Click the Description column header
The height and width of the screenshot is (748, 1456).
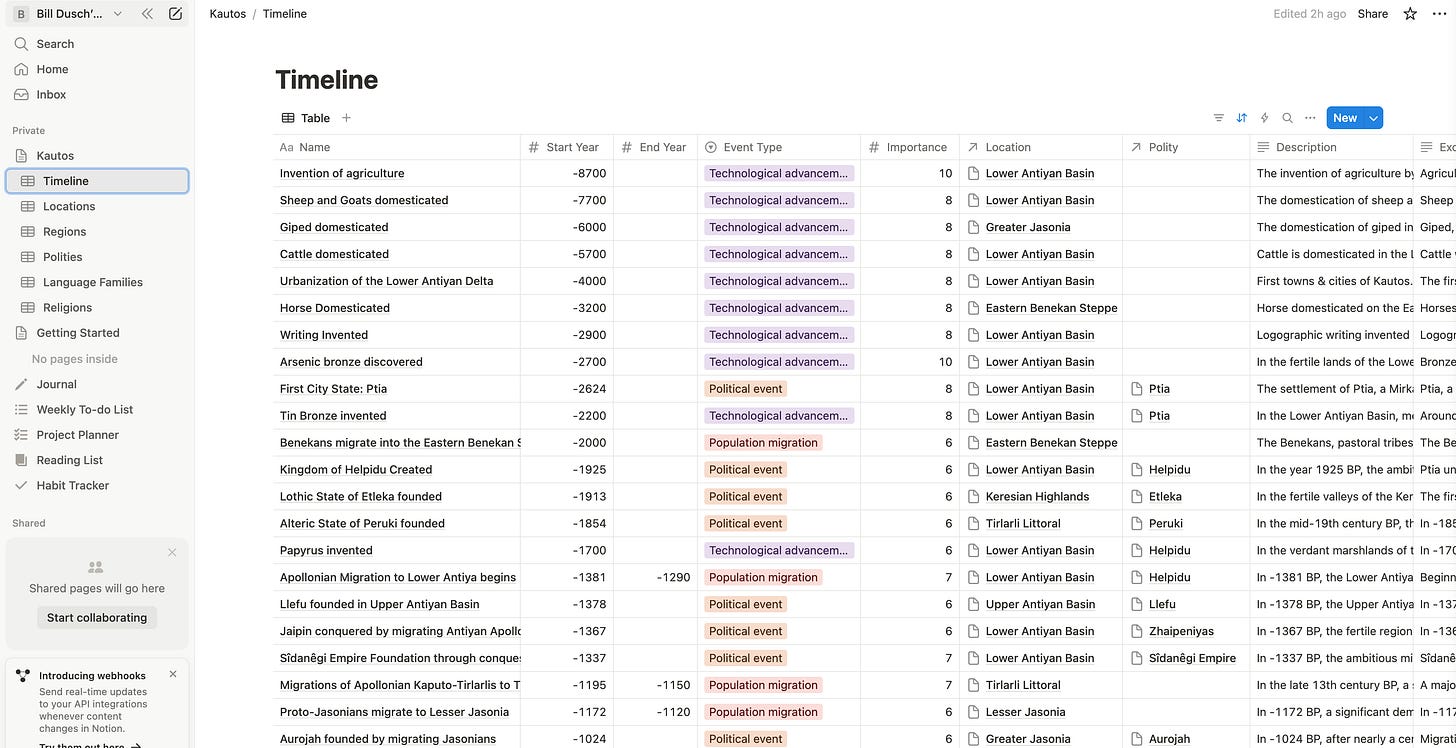(1331, 147)
